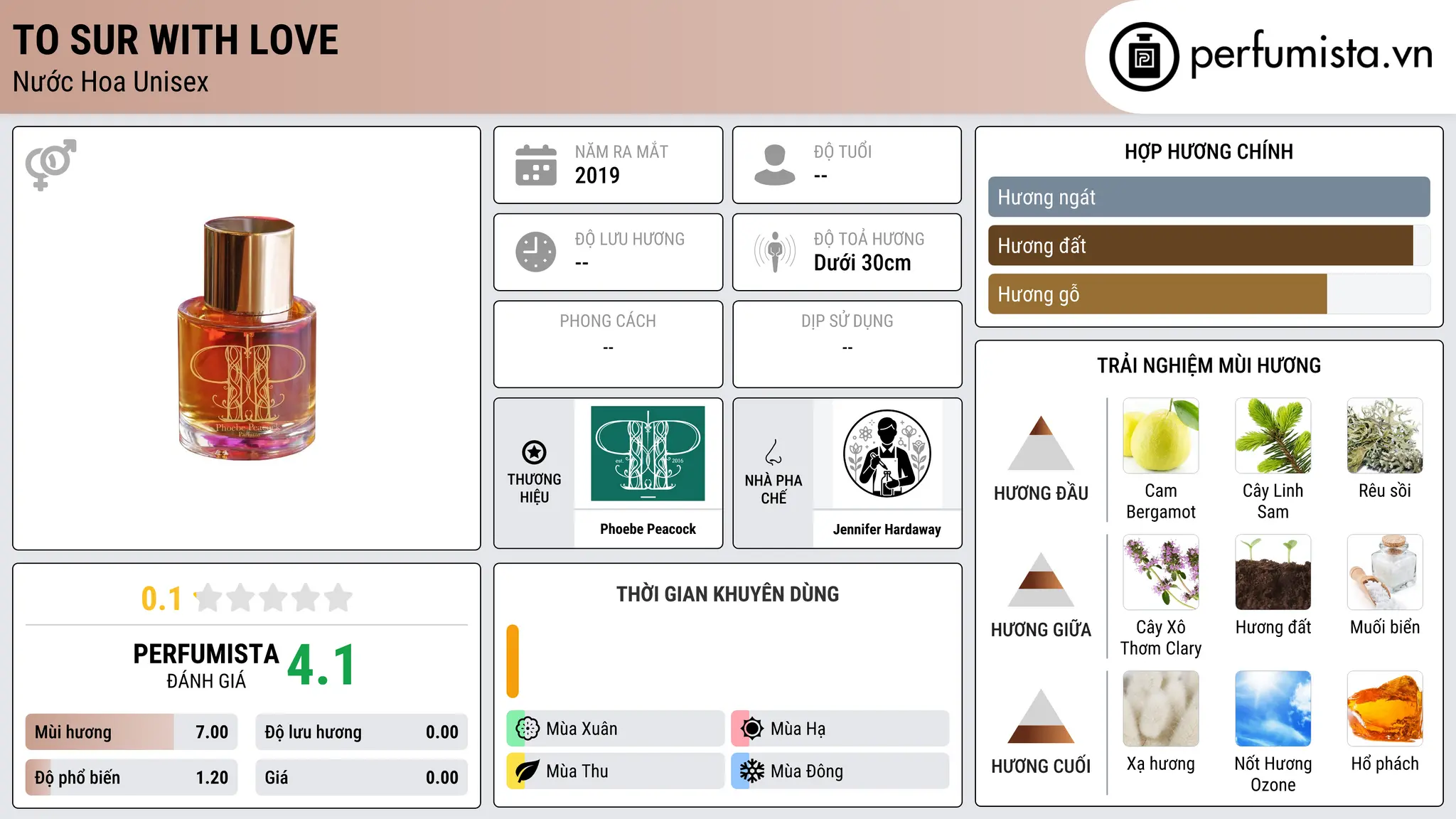Click the Độ lưu hương 0.00 score bar
This screenshot has height=819, width=1456.
pos(361,732)
